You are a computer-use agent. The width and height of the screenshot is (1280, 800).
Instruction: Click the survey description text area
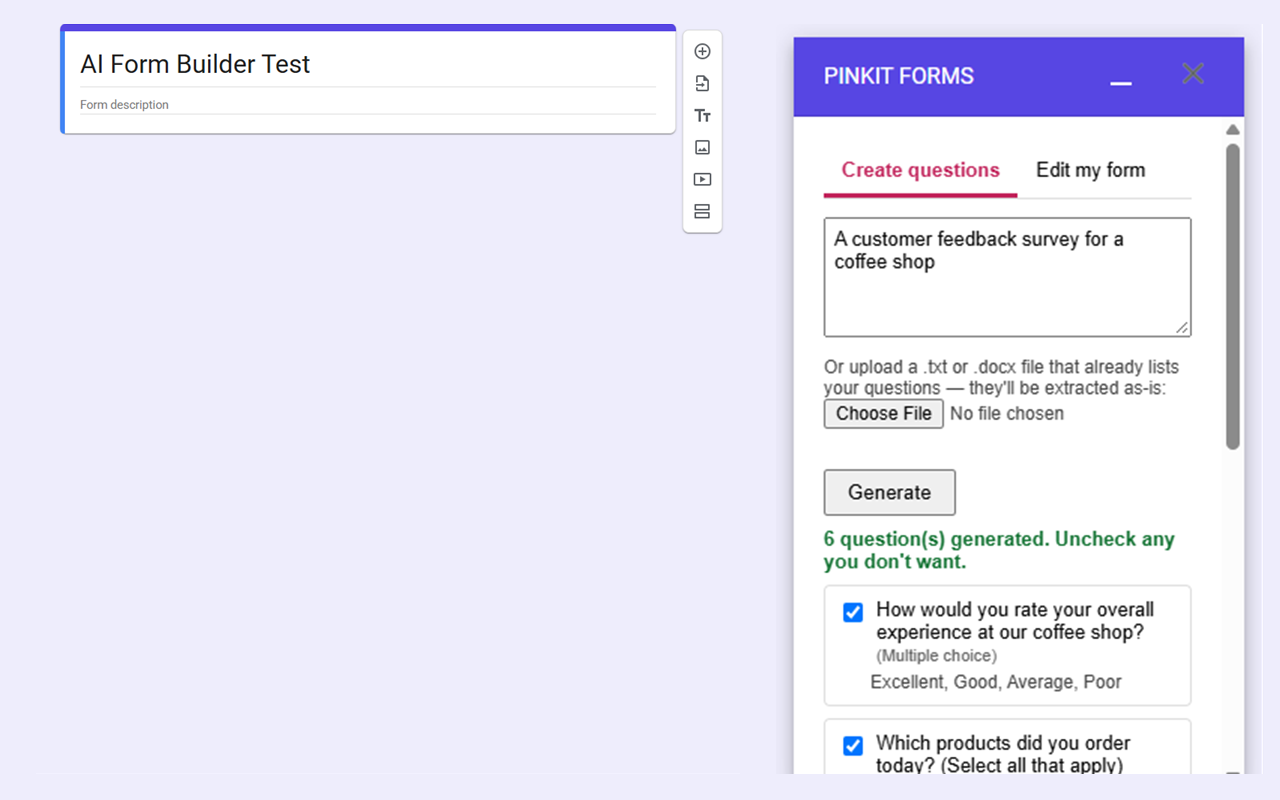coord(1007,277)
